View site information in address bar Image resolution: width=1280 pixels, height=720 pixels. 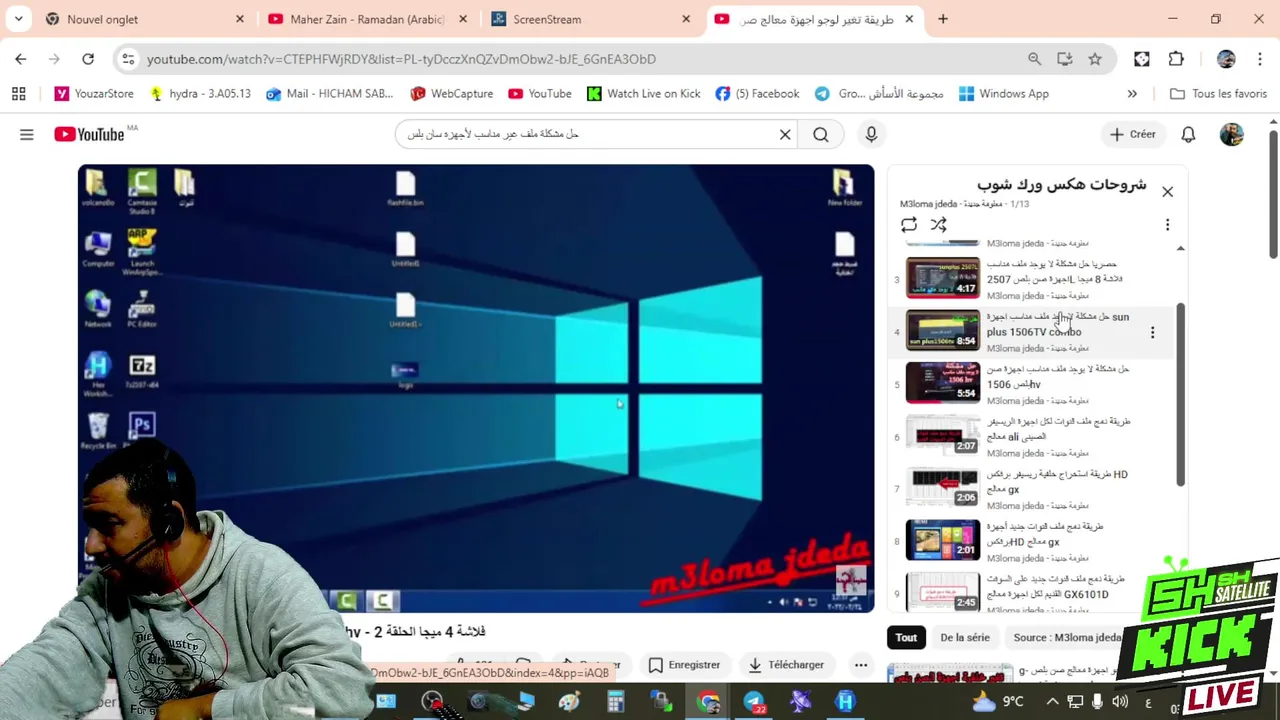[128, 59]
